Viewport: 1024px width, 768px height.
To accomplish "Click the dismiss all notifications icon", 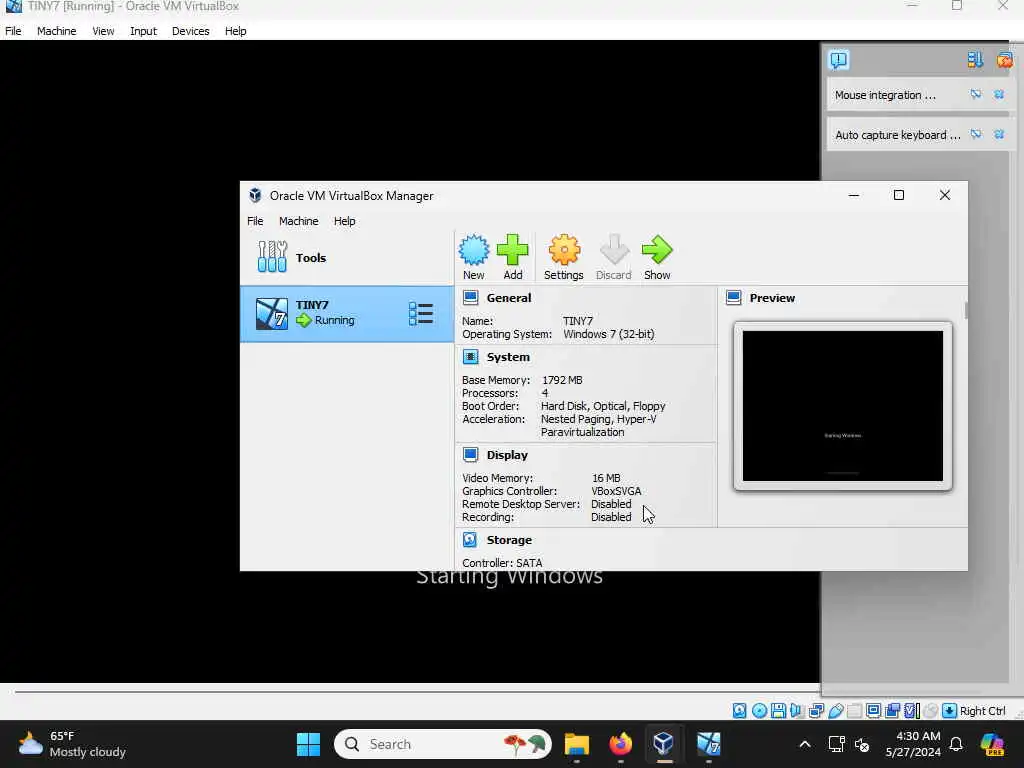I will [x=1004, y=60].
